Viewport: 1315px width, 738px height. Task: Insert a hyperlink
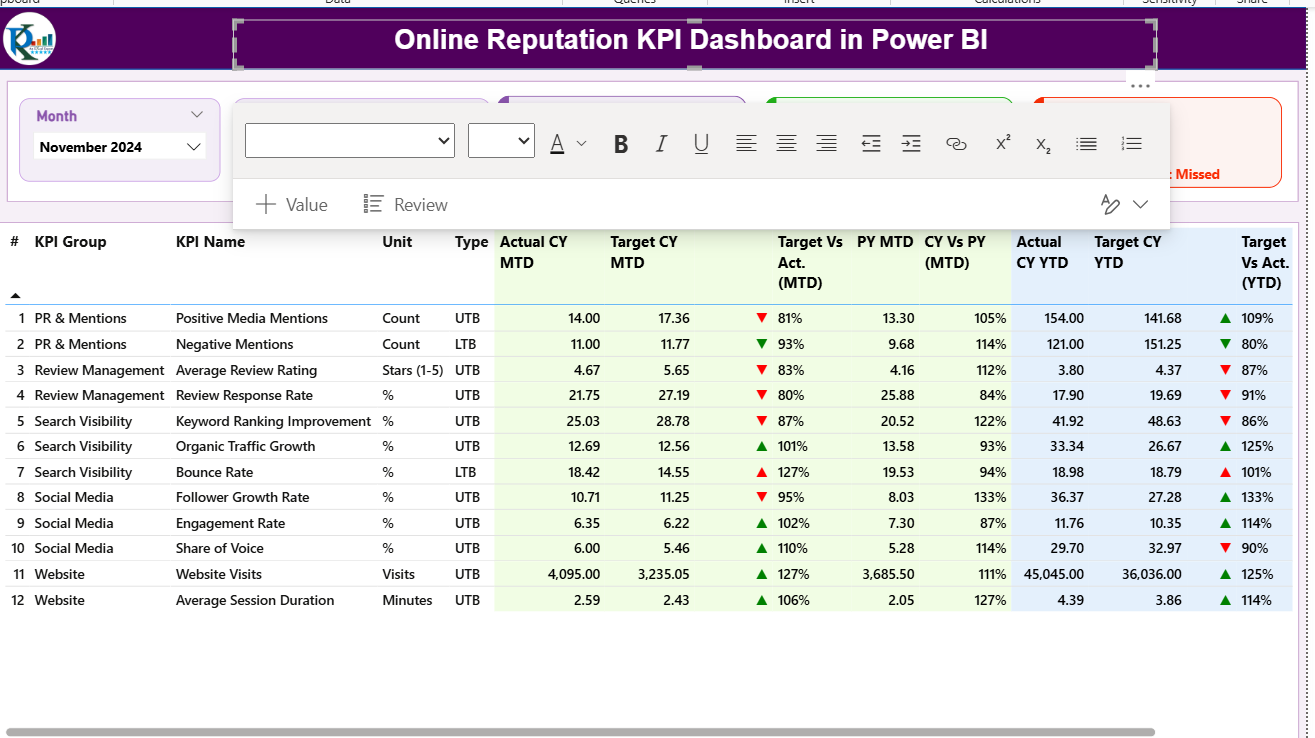[x=956, y=143]
